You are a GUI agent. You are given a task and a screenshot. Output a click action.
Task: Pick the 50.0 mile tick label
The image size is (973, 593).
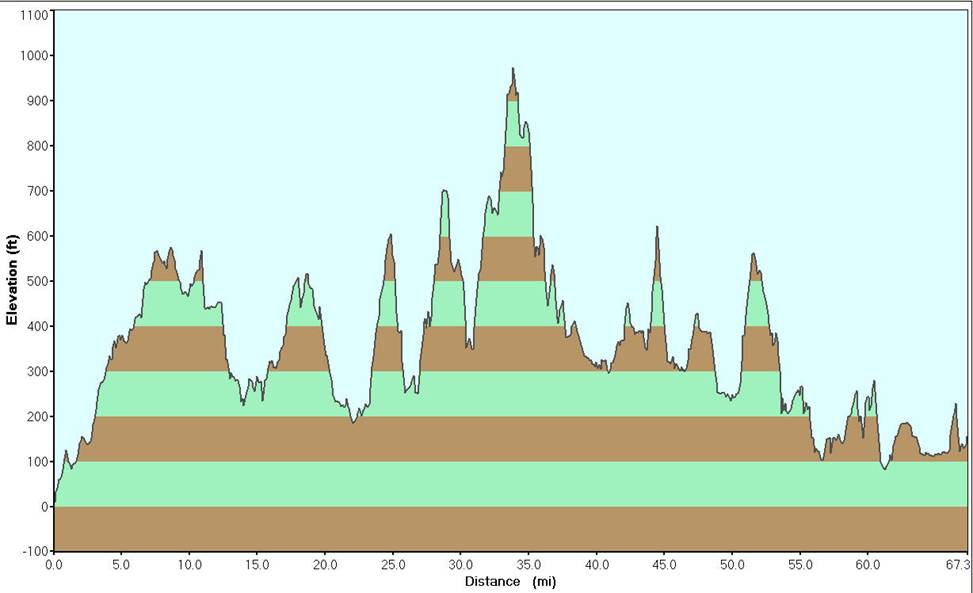coord(732,565)
